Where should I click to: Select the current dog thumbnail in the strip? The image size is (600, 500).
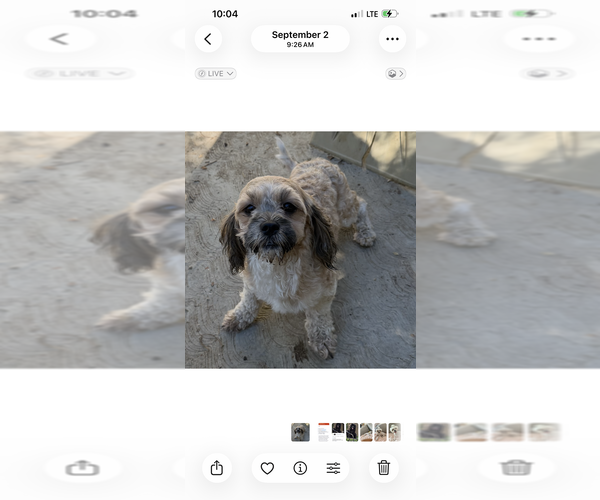pos(300,432)
